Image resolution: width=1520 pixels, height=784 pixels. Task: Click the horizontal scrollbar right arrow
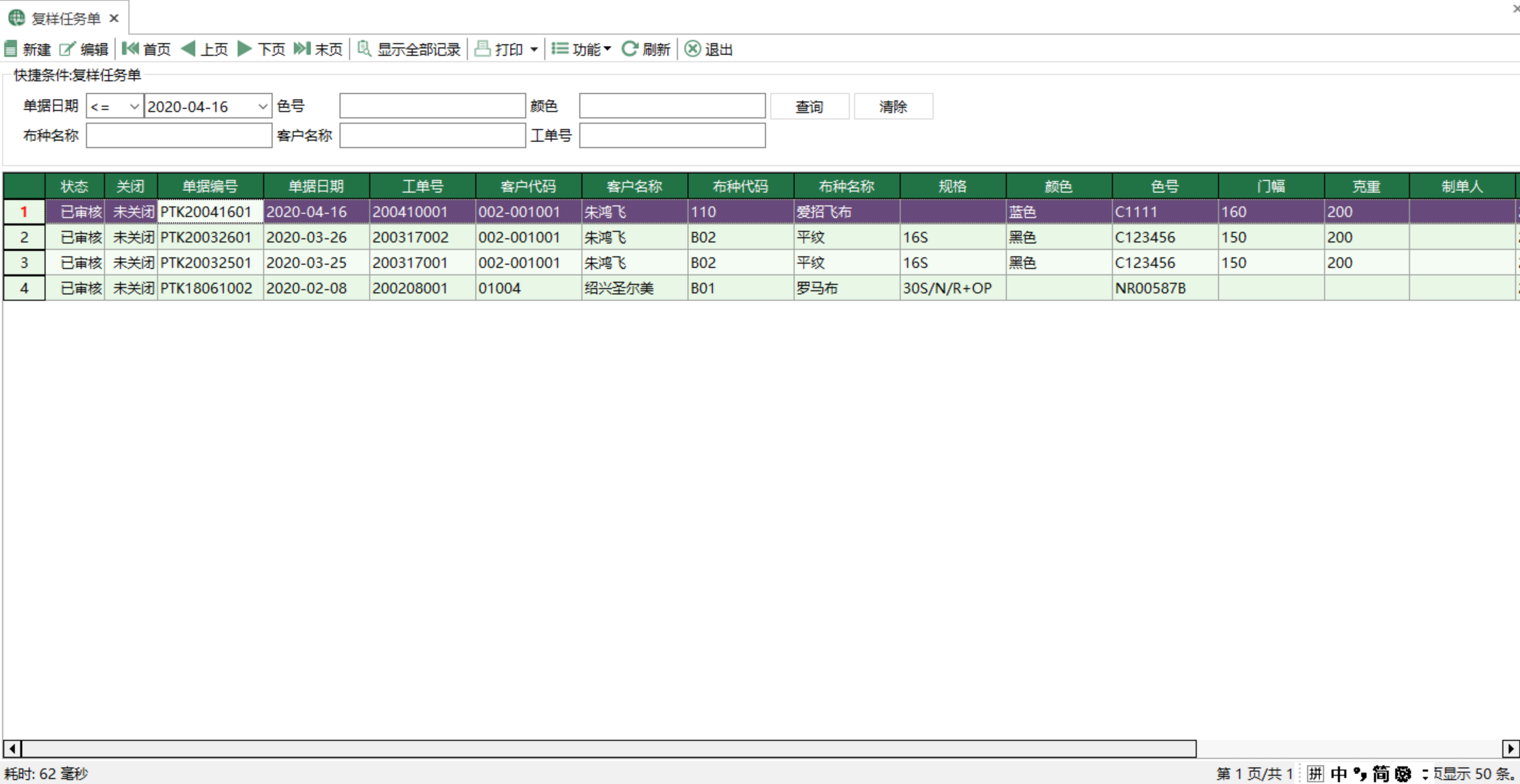tap(1511, 749)
